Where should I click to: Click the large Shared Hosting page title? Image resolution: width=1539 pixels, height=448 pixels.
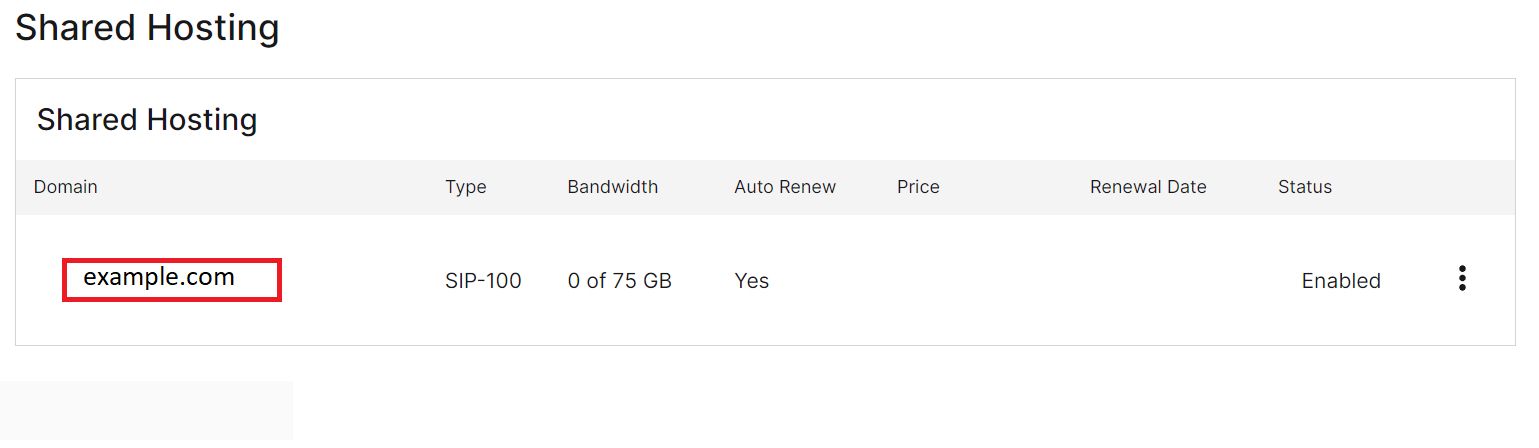coord(147,28)
